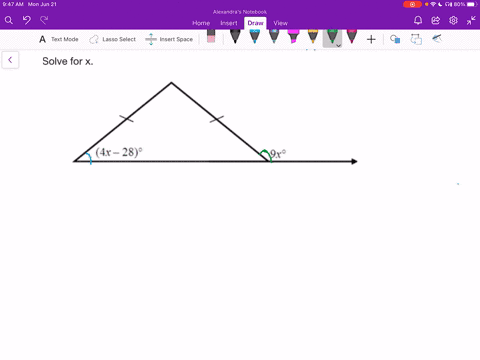This screenshot has width=480, height=360.
Task: Select the galaxy-patterned pen
Action: click(274, 36)
